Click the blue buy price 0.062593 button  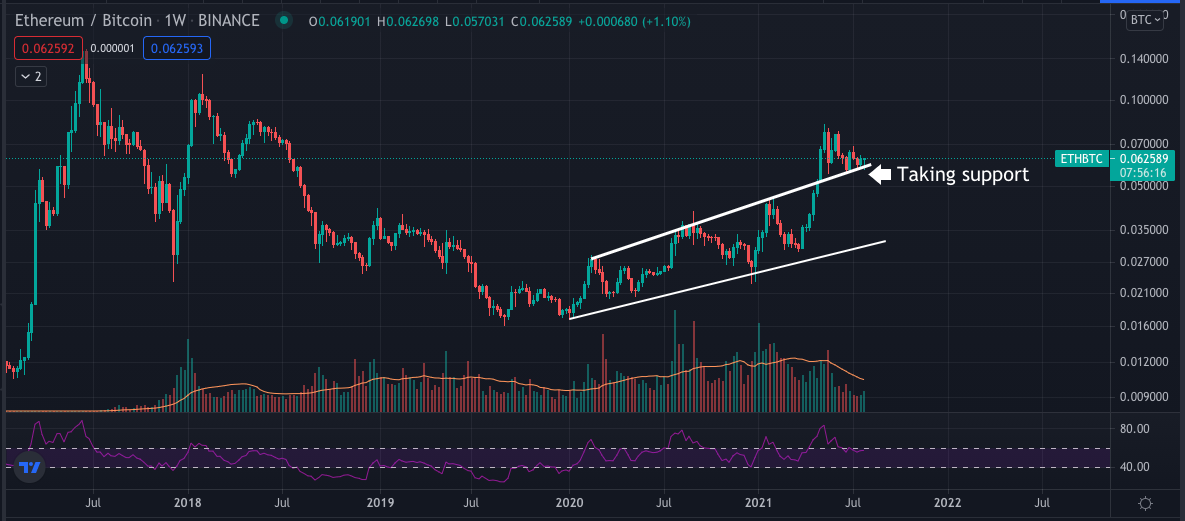(x=177, y=48)
